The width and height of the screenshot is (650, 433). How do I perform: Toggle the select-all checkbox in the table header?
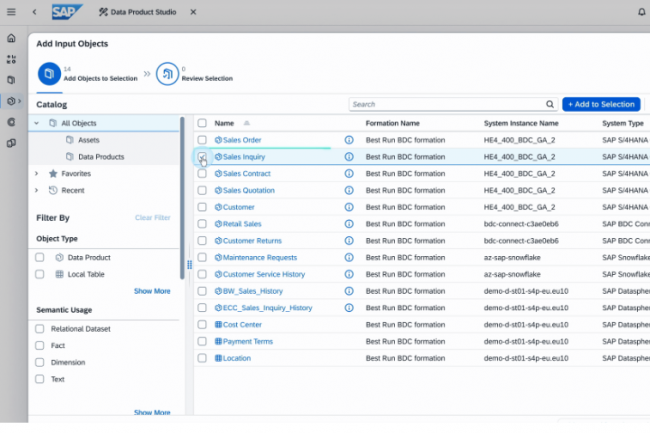(x=202, y=123)
